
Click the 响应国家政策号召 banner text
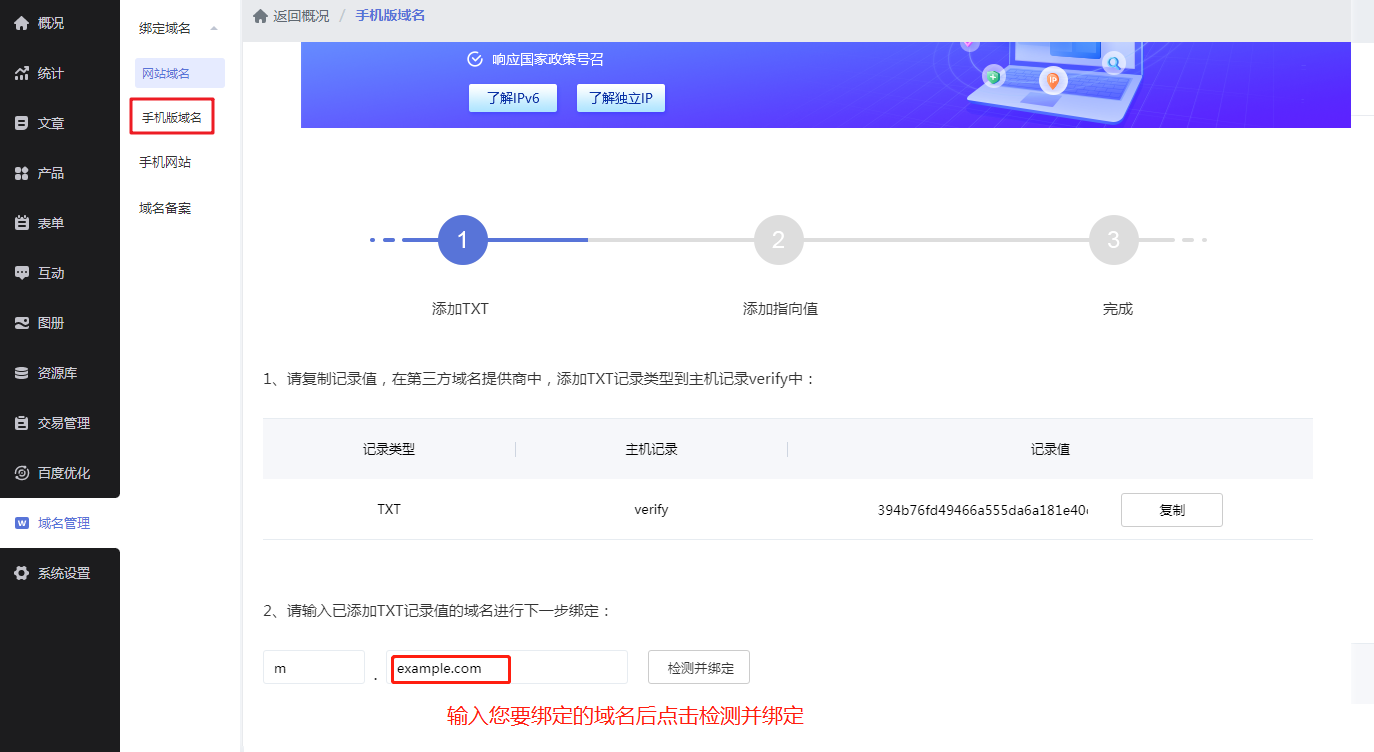click(x=548, y=59)
